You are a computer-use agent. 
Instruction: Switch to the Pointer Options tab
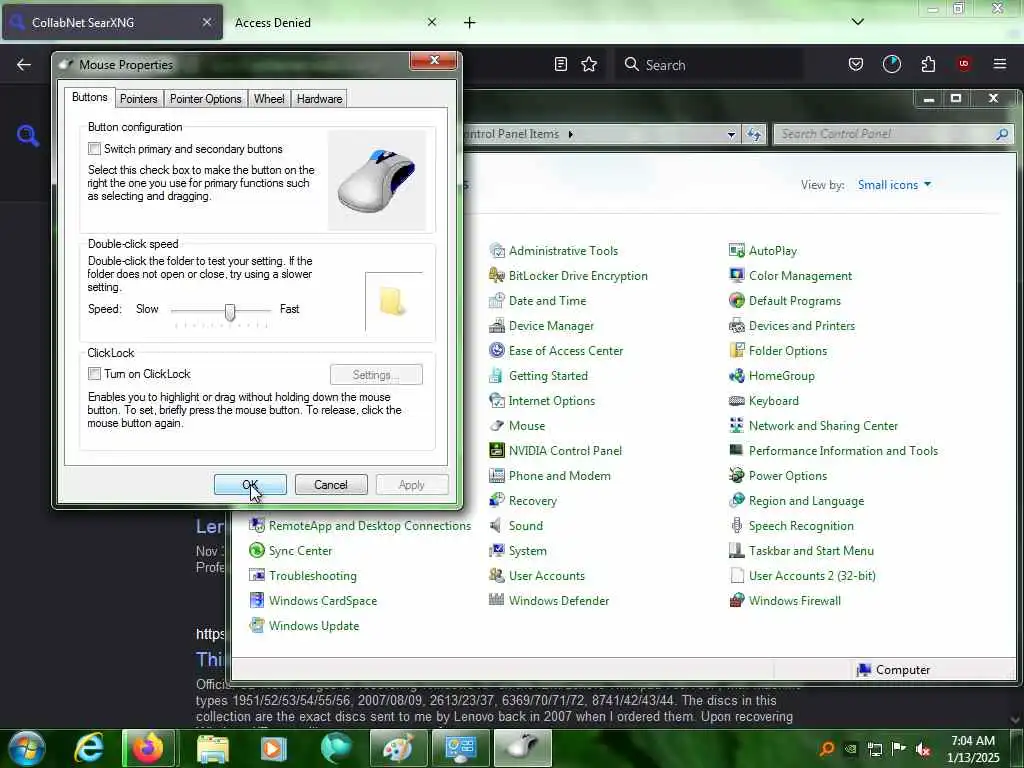click(206, 99)
